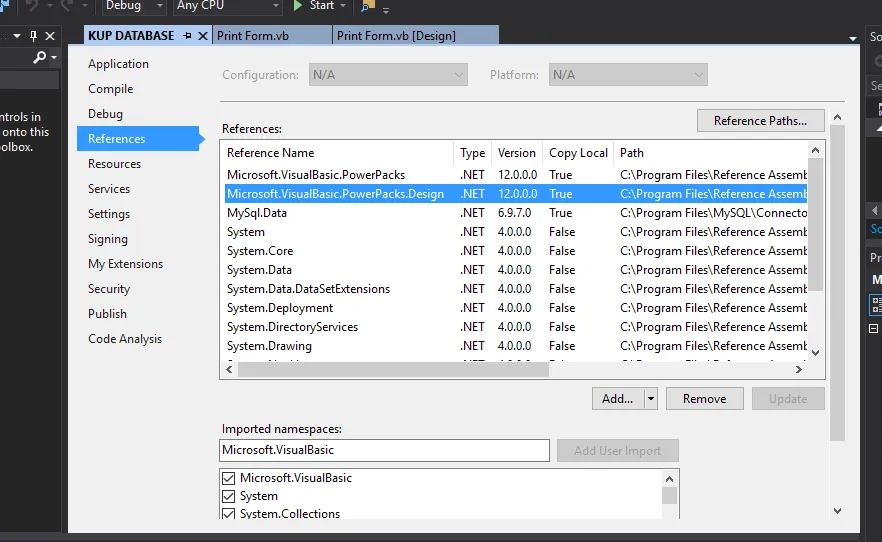Close the KUP DATABASE tab

[x=203, y=36]
